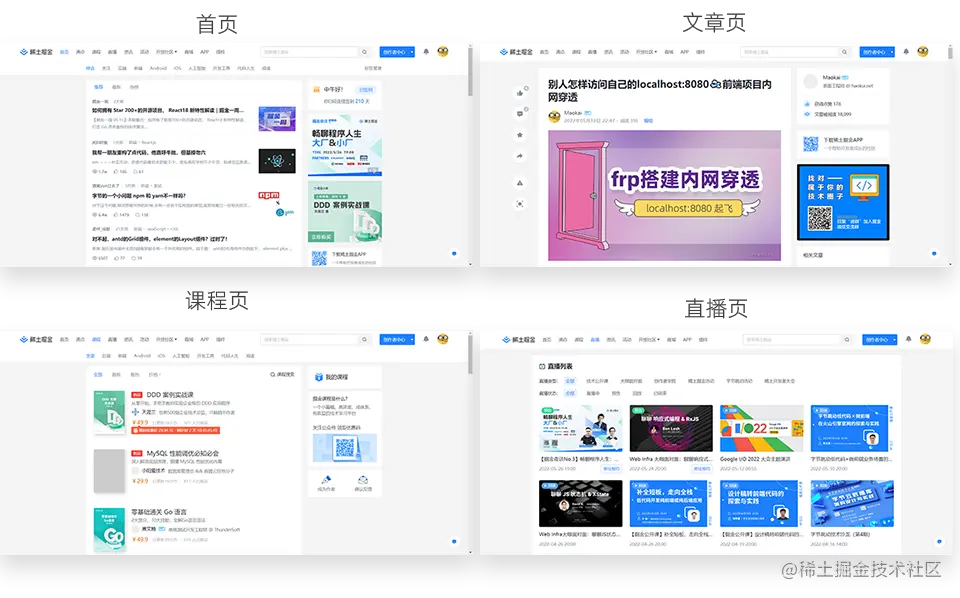Like the article via thumbs-up sidebar icon

[519, 92]
